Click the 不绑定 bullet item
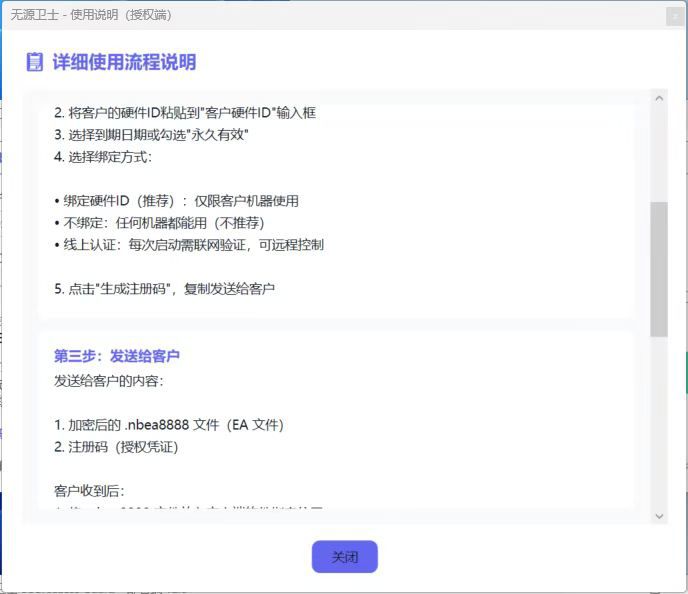 click(x=159, y=223)
